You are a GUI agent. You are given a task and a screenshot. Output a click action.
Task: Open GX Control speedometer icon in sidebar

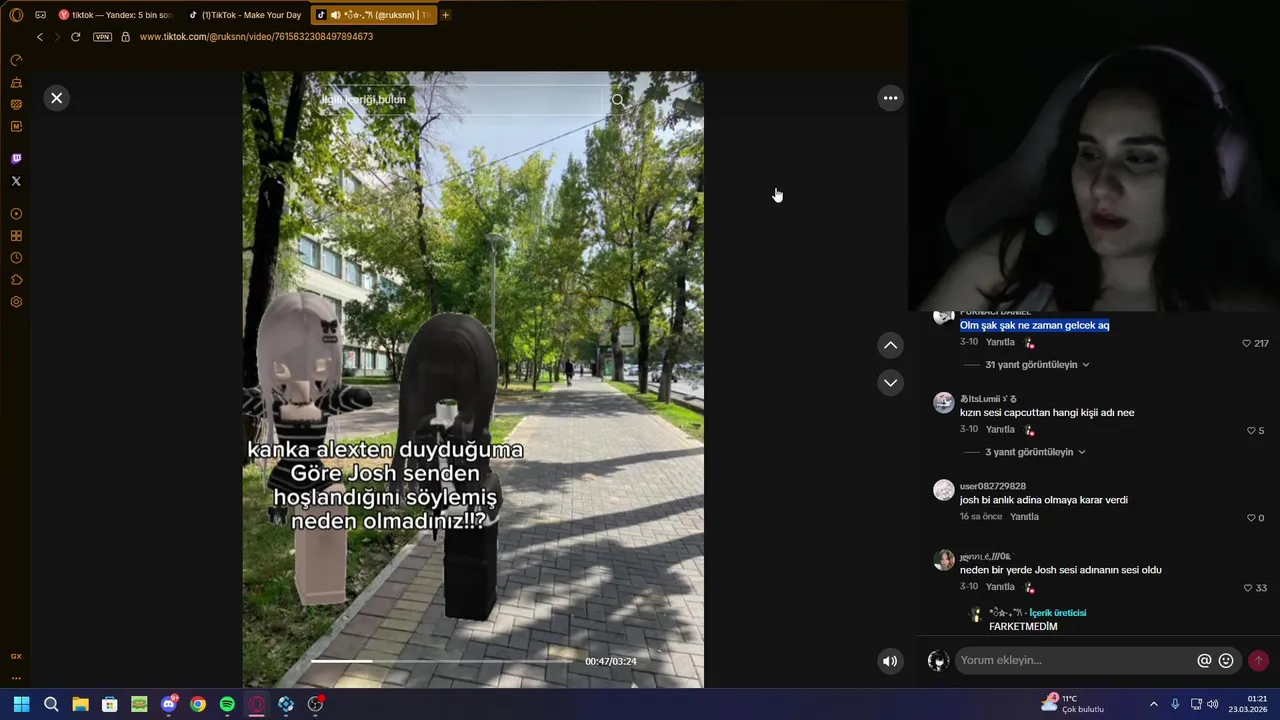pos(16,60)
